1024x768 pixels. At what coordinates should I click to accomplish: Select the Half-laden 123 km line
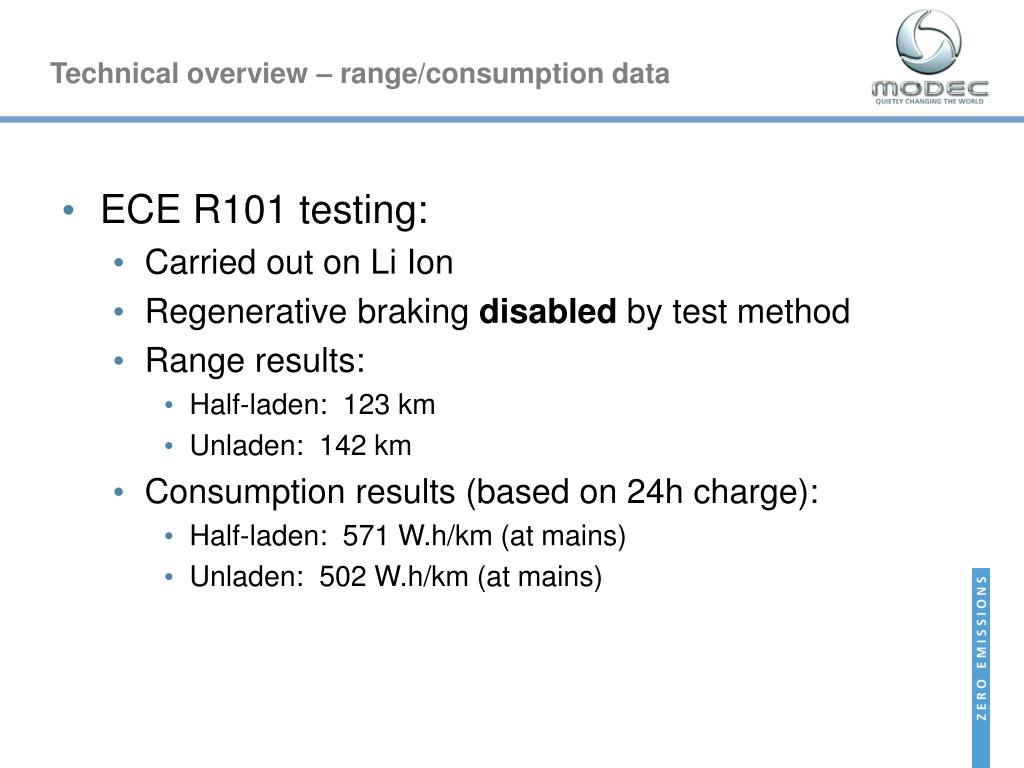click(x=312, y=405)
